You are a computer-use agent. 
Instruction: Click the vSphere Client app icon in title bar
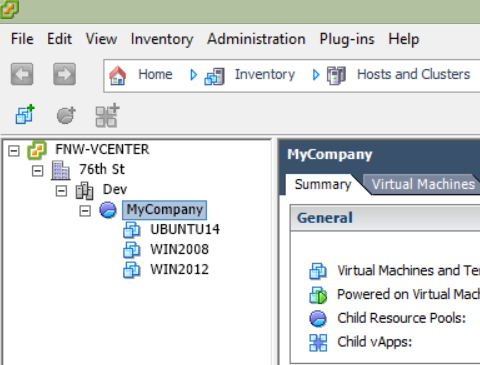tap(9, 9)
